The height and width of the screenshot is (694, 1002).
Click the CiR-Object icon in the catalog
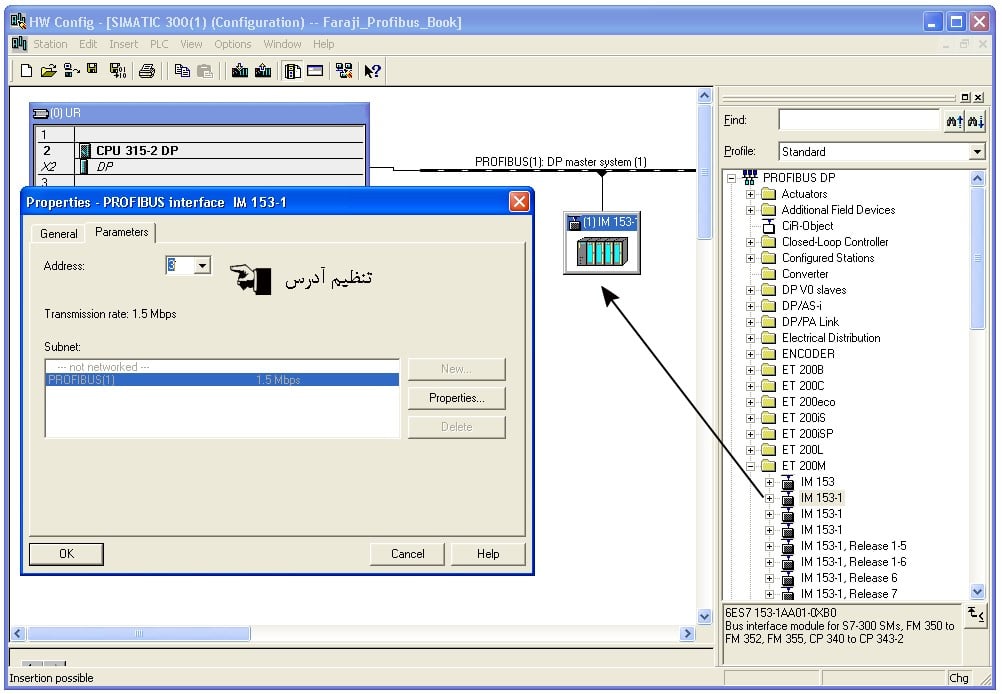coord(769,226)
